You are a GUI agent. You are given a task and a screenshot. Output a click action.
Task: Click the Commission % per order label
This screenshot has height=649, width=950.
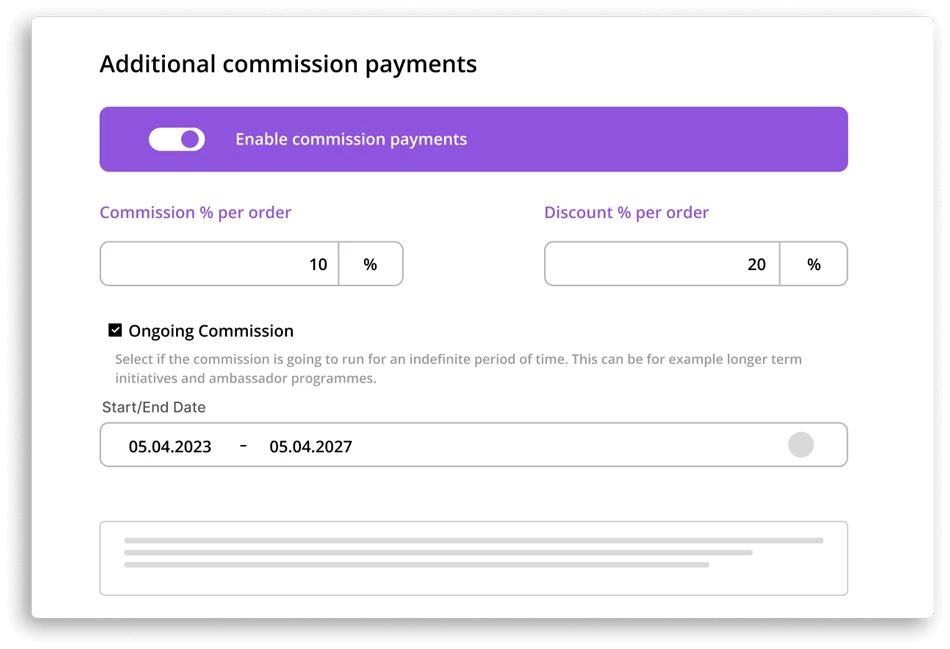click(195, 213)
